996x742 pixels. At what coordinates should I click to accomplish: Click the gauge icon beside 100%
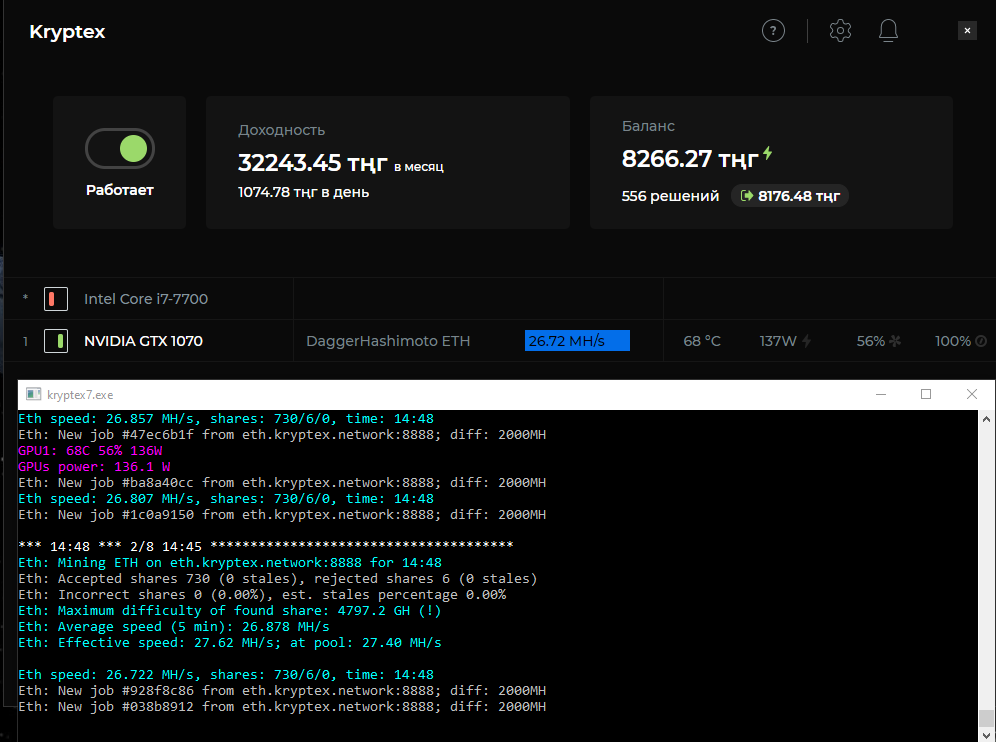tap(981, 341)
